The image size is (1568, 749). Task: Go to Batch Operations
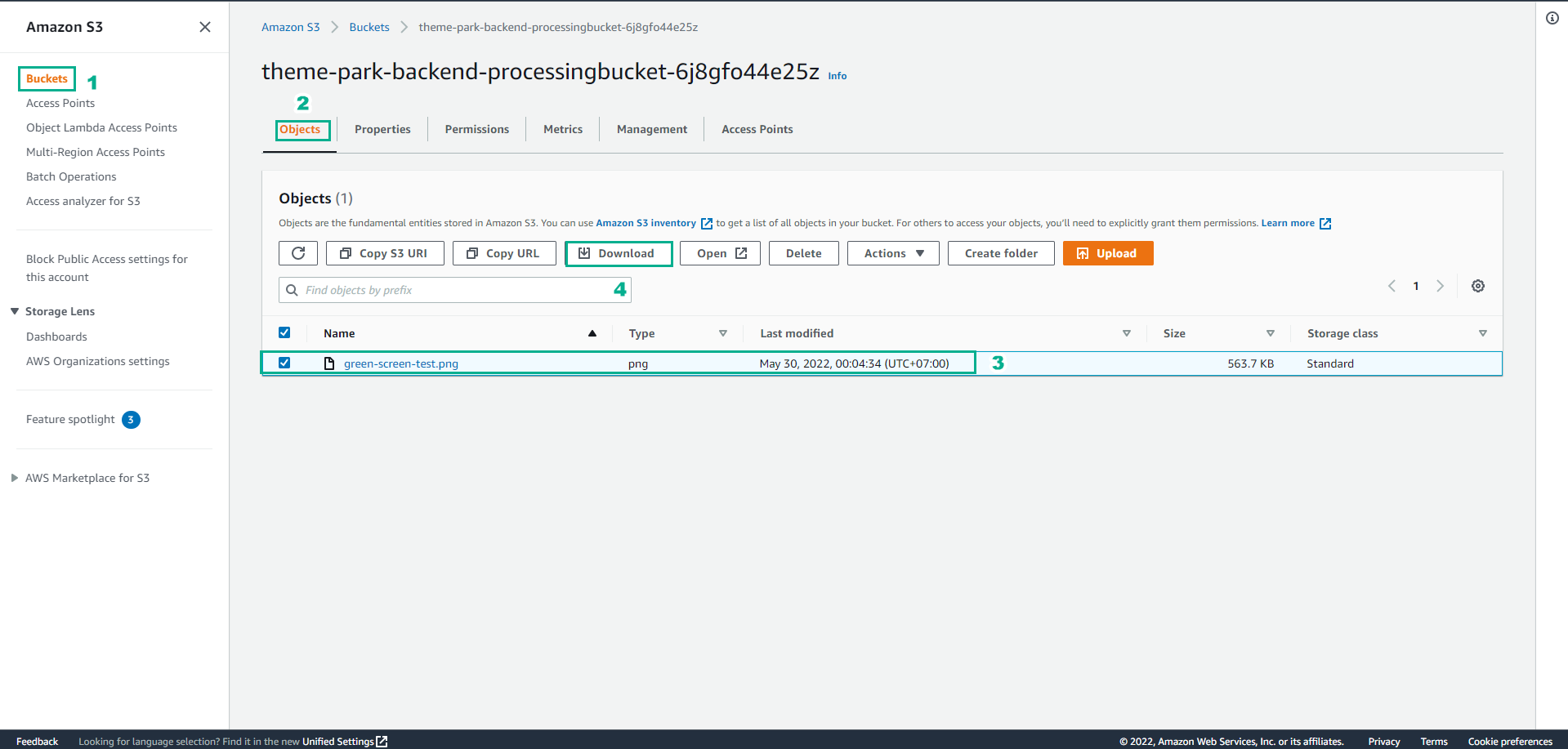point(71,176)
